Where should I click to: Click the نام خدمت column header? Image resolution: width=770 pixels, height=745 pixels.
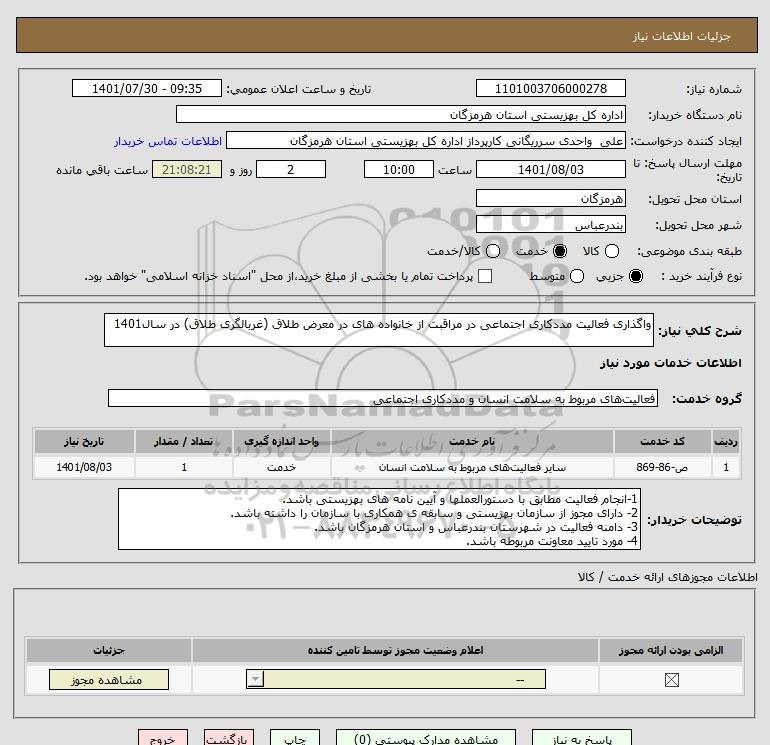tap(472, 441)
